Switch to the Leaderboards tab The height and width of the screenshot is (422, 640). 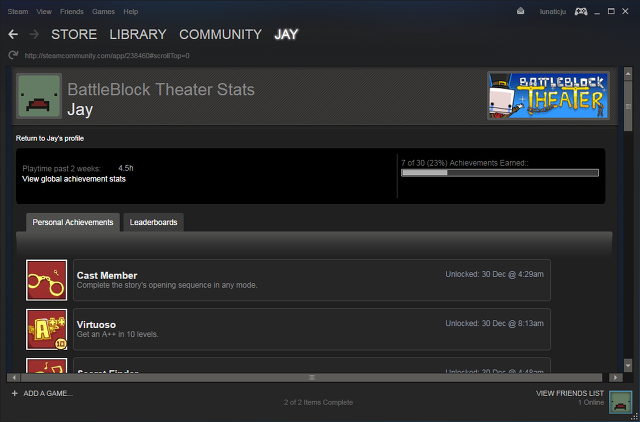(x=153, y=222)
